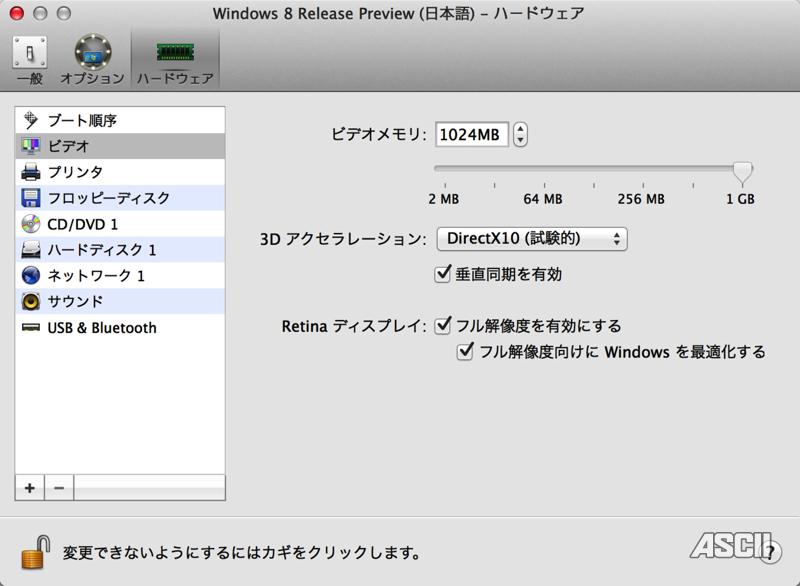Click the minus button to remove device
800x586 pixels.
pos(59,488)
